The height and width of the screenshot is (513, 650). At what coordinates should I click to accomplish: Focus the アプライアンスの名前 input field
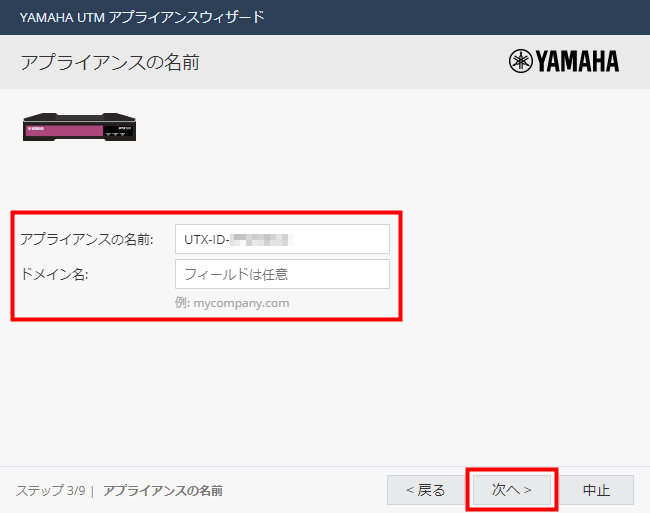pyautogui.click(x=281, y=239)
